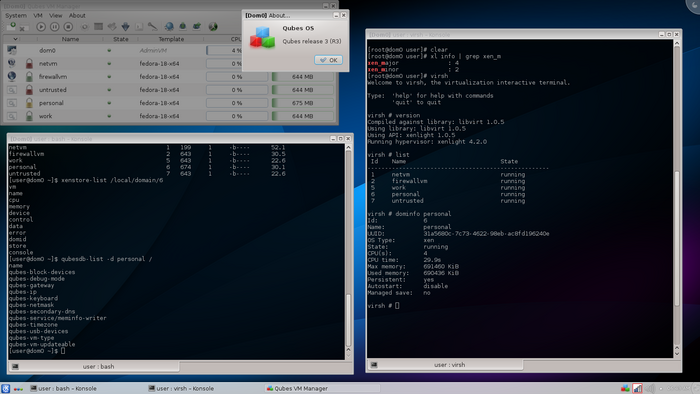
Task: Open global settings globe-with-gear icon
Action: click(x=169, y=27)
